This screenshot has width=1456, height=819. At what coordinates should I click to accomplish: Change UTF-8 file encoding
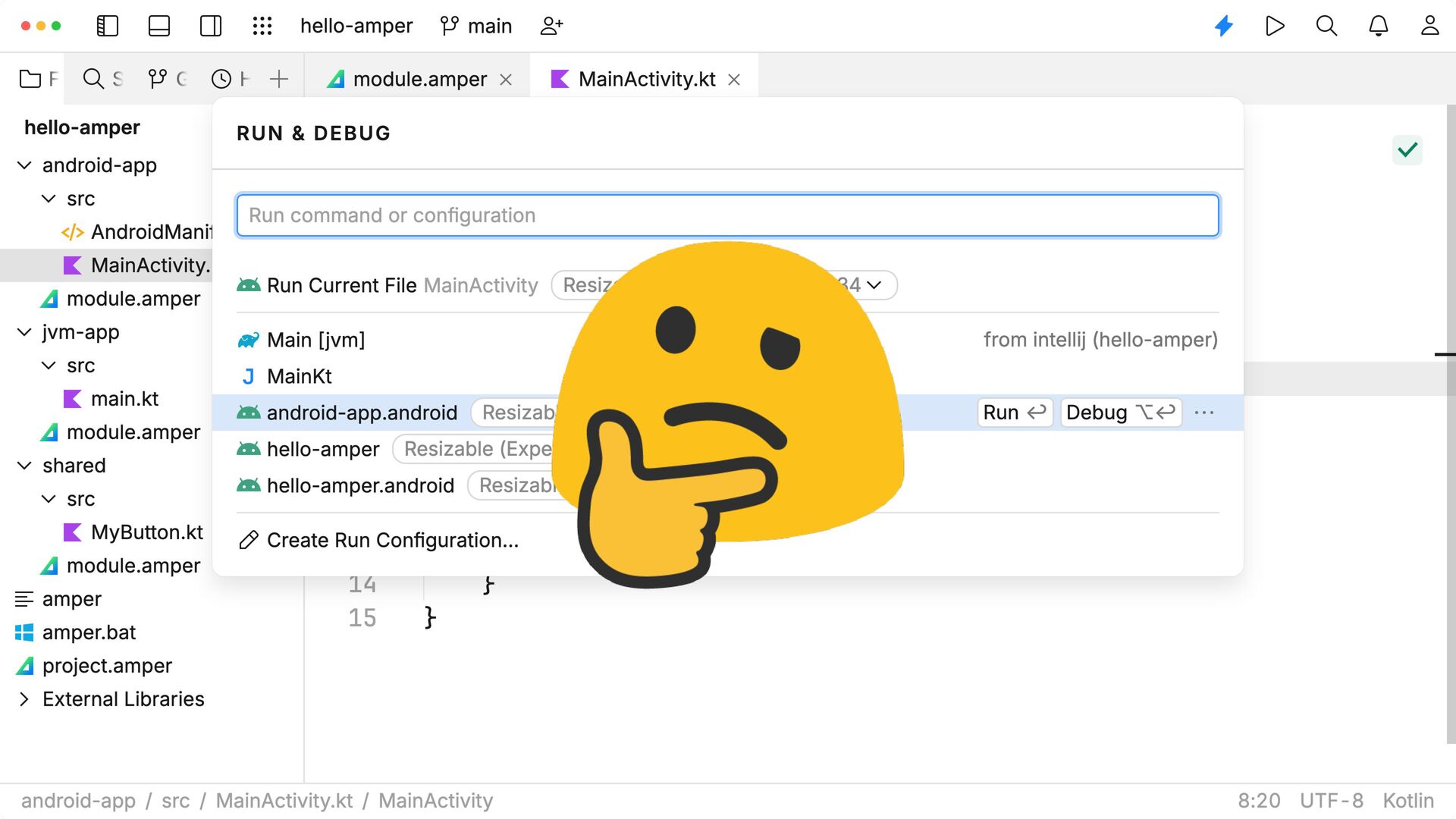click(x=1332, y=801)
